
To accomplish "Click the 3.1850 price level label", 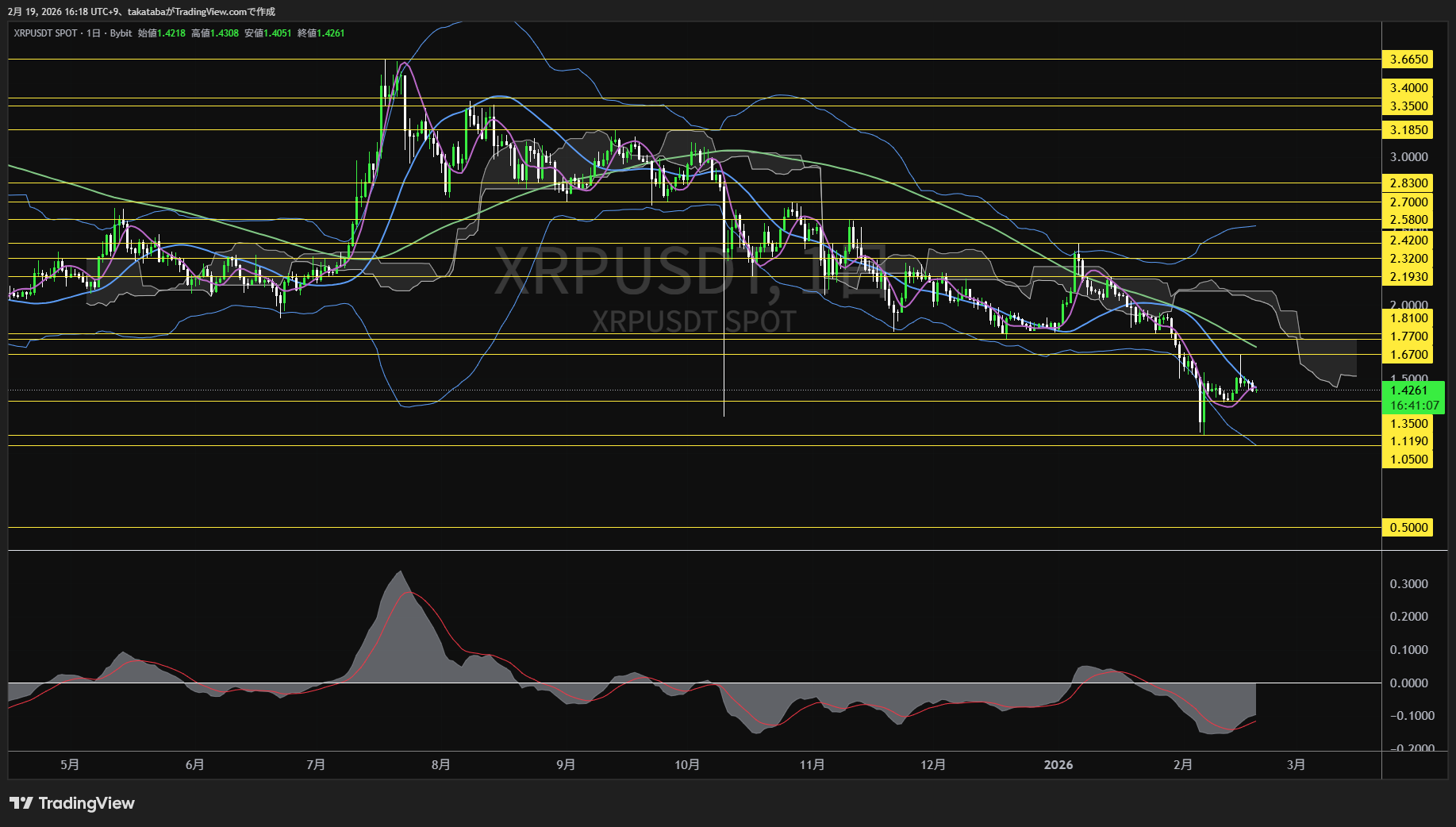I will (x=1408, y=130).
